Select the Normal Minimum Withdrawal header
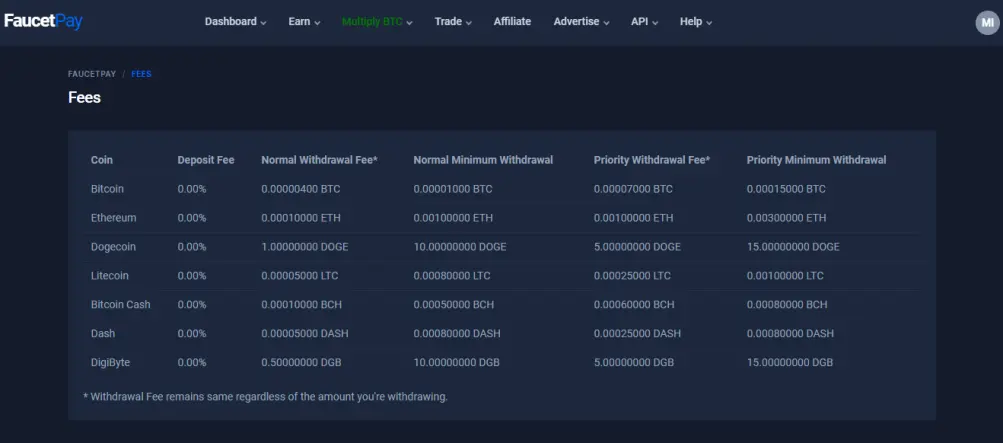 tap(483, 160)
